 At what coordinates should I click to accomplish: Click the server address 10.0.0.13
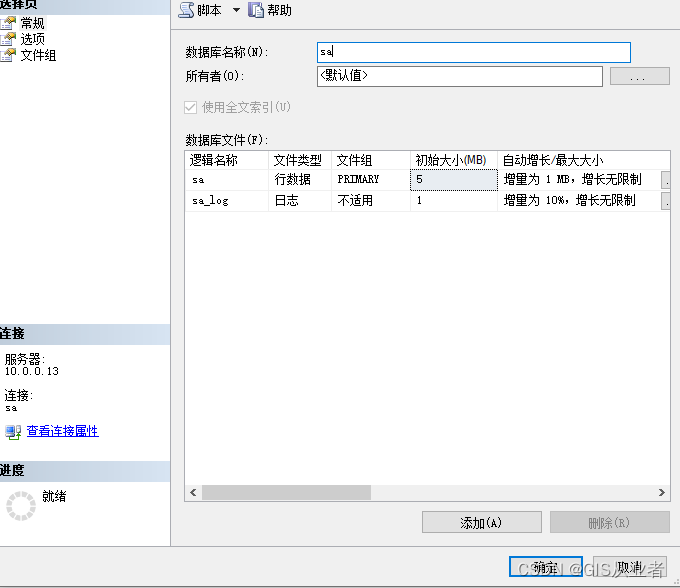[x=32, y=371]
